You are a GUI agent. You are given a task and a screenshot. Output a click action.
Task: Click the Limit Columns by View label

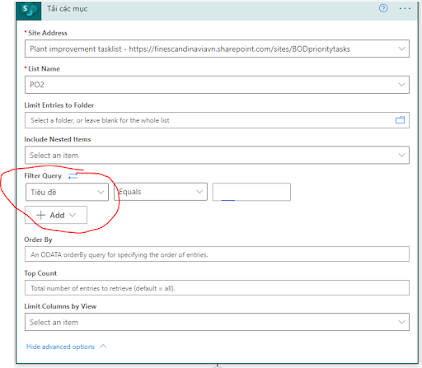point(60,306)
